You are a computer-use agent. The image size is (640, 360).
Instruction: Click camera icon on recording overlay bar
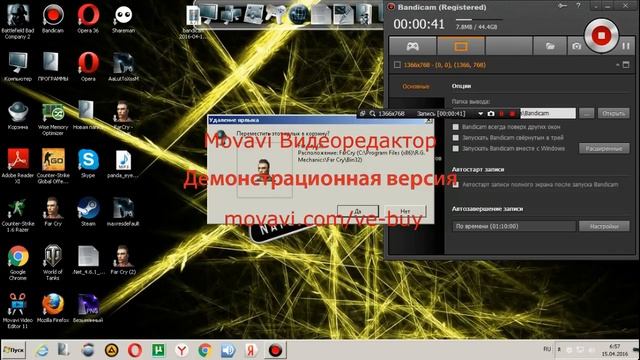tap(491, 114)
